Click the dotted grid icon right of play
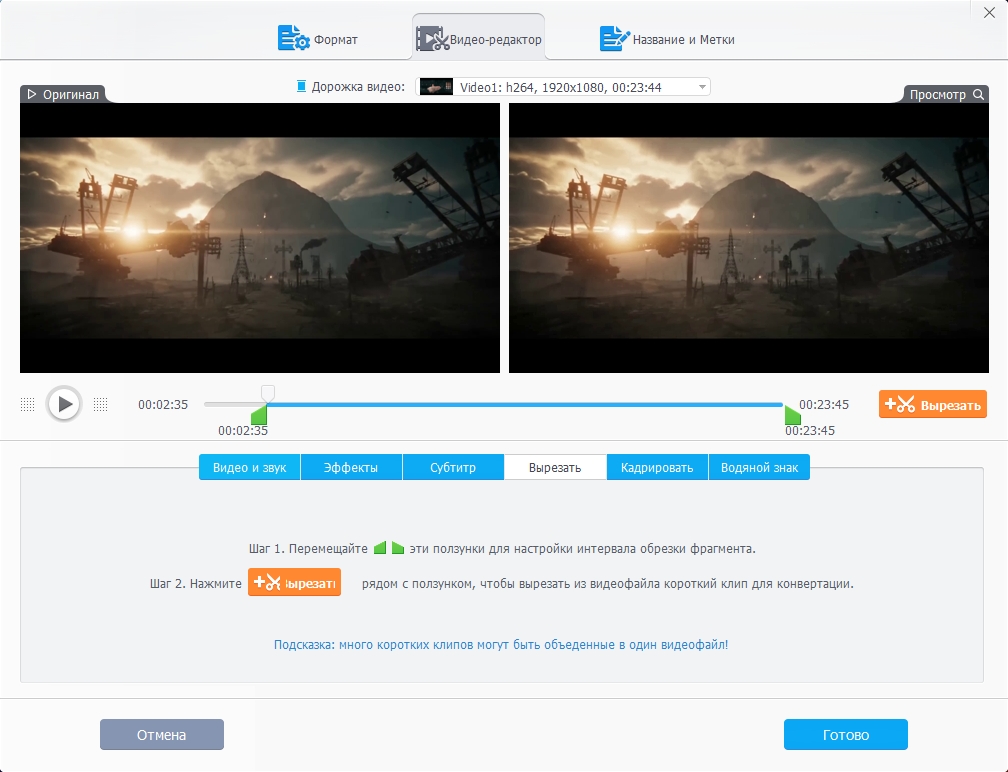Viewport: 1008px width, 772px height. (100, 404)
